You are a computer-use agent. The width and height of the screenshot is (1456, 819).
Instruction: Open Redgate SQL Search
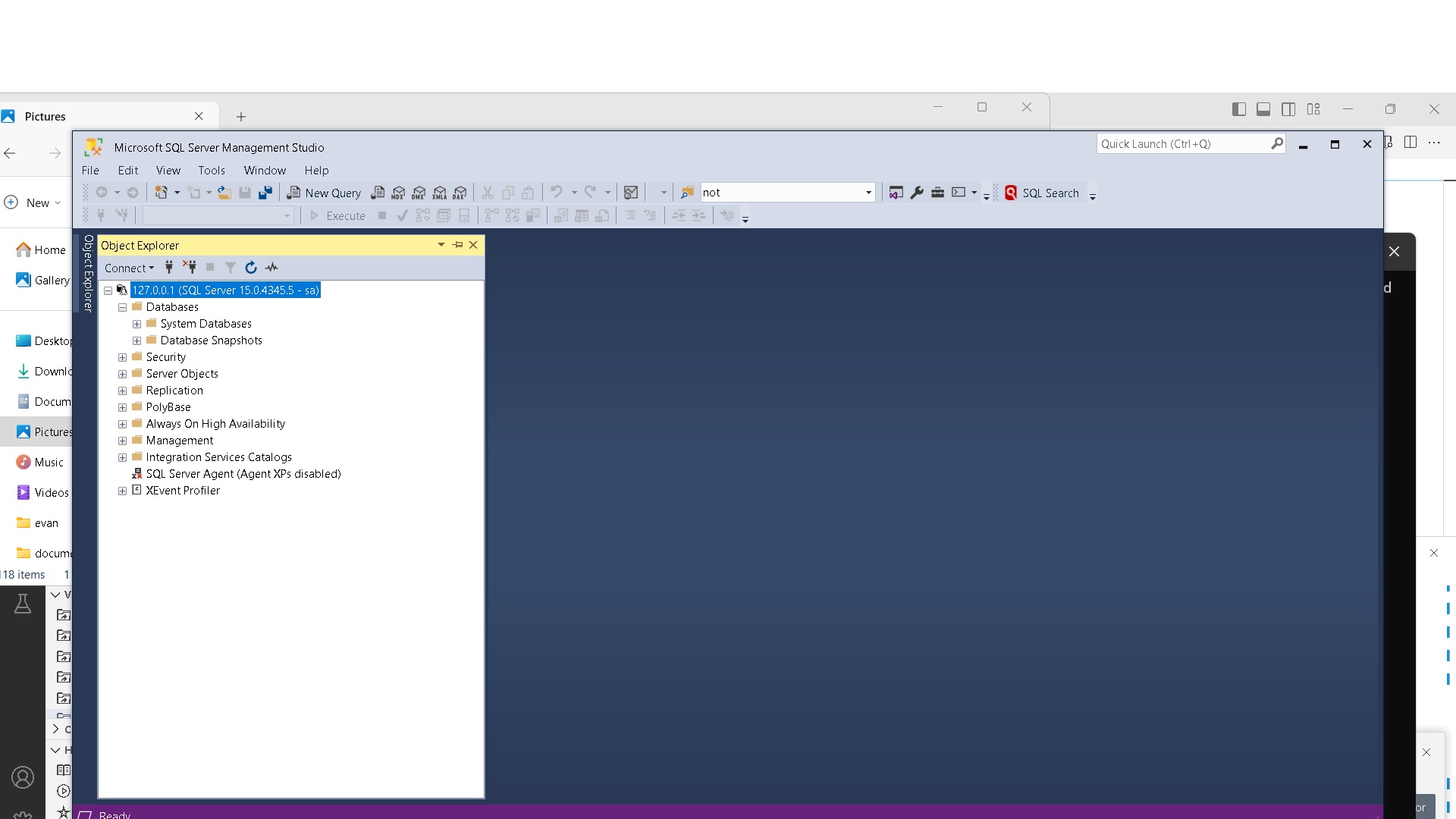pos(1042,193)
